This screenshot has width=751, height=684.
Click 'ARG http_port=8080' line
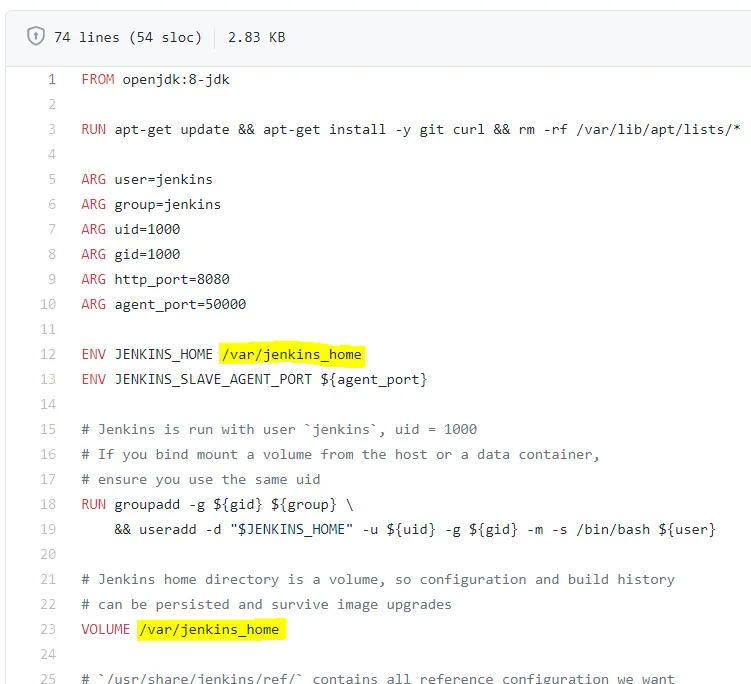156,279
